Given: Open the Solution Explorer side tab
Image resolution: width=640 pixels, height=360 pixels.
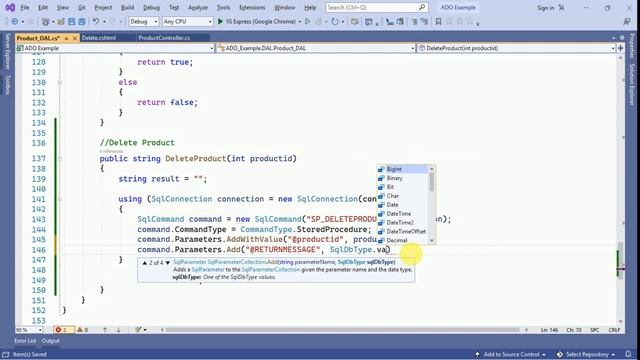Looking at the screenshot, I should [x=632, y=84].
